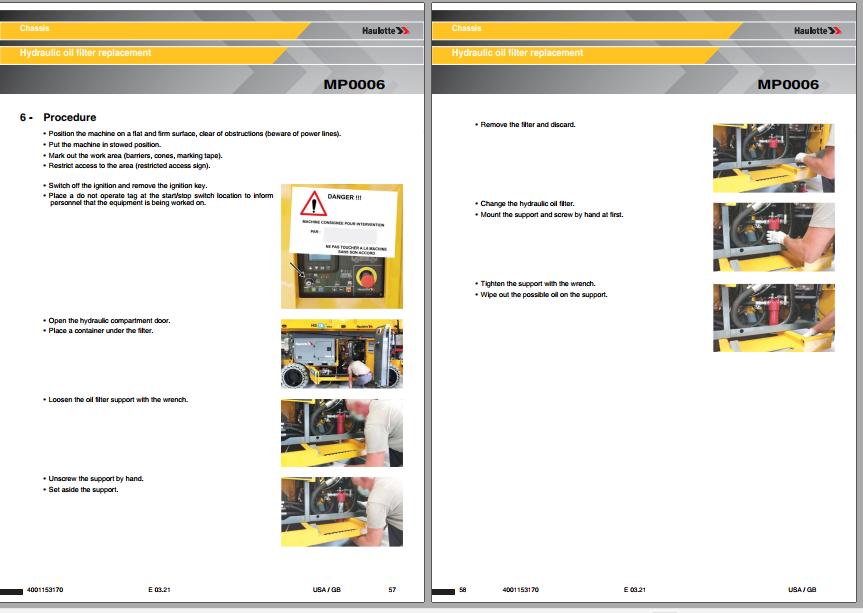Click page number 57 in the footer

pos(392,590)
